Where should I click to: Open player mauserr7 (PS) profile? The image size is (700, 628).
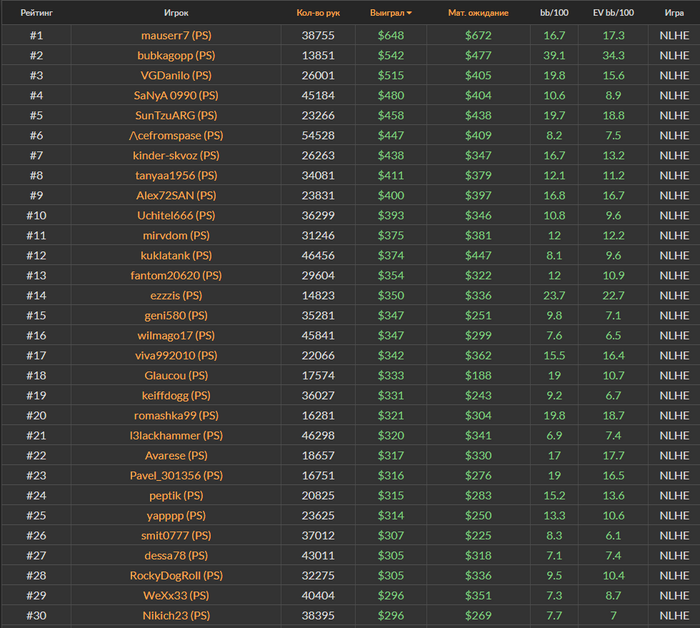coord(176,35)
